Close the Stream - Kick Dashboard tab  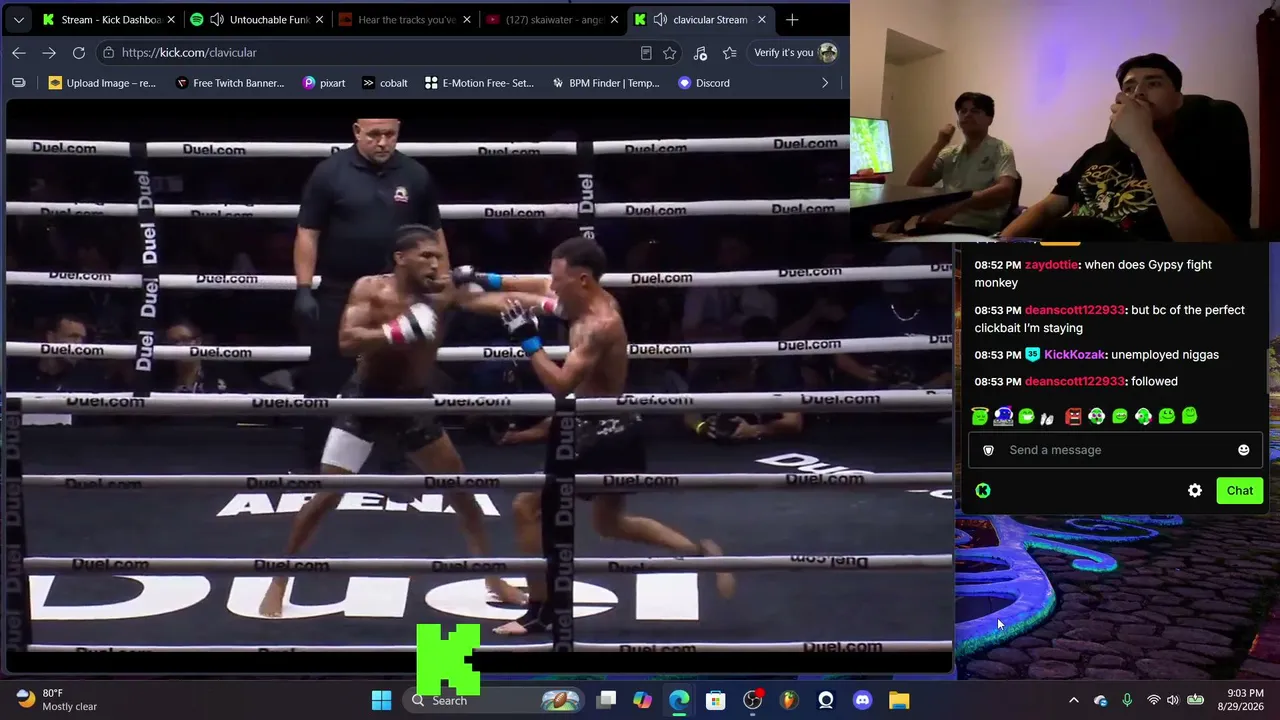tap(171, 20)
